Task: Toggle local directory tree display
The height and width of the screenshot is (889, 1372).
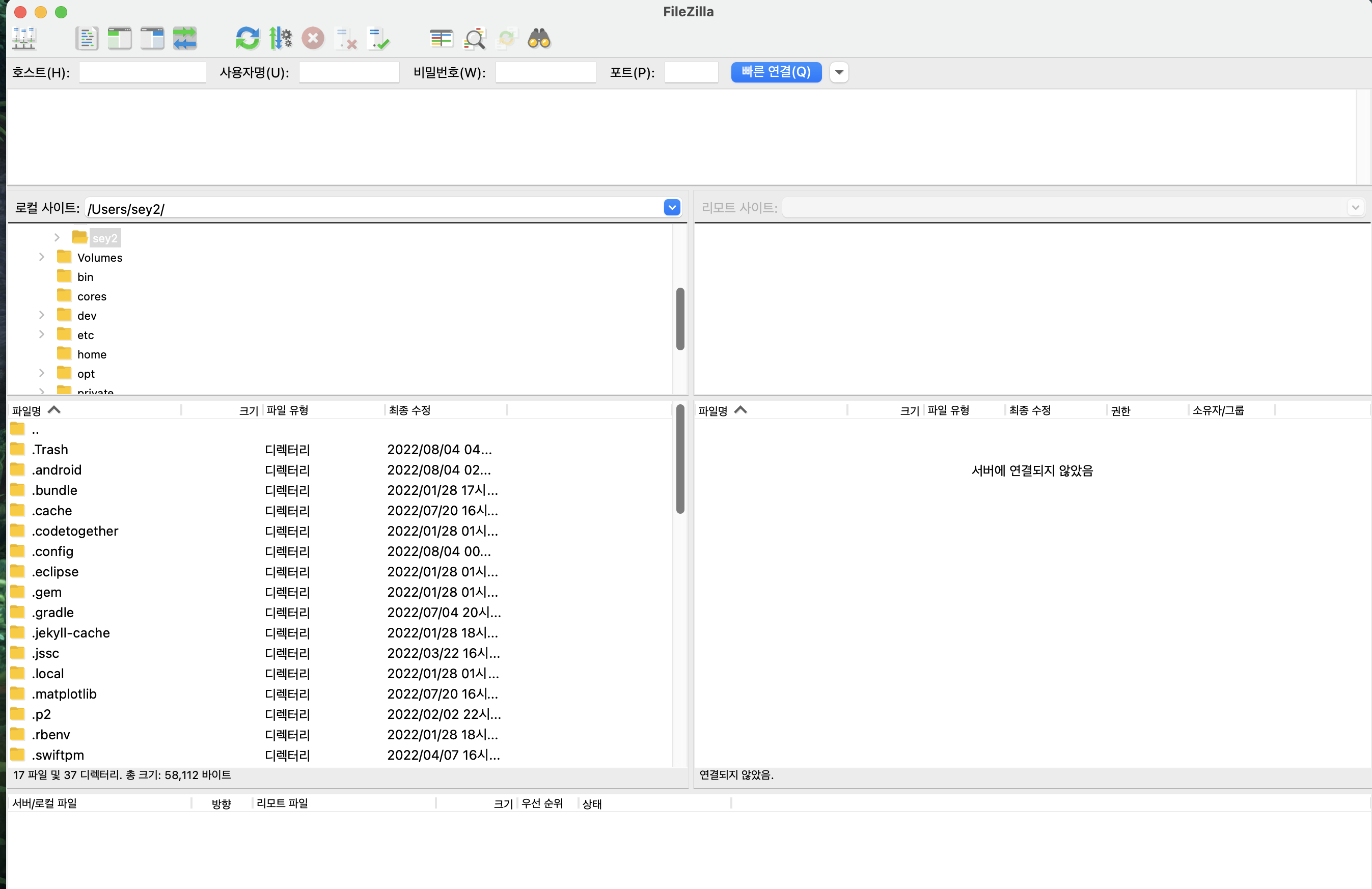Action: (119, 39)
